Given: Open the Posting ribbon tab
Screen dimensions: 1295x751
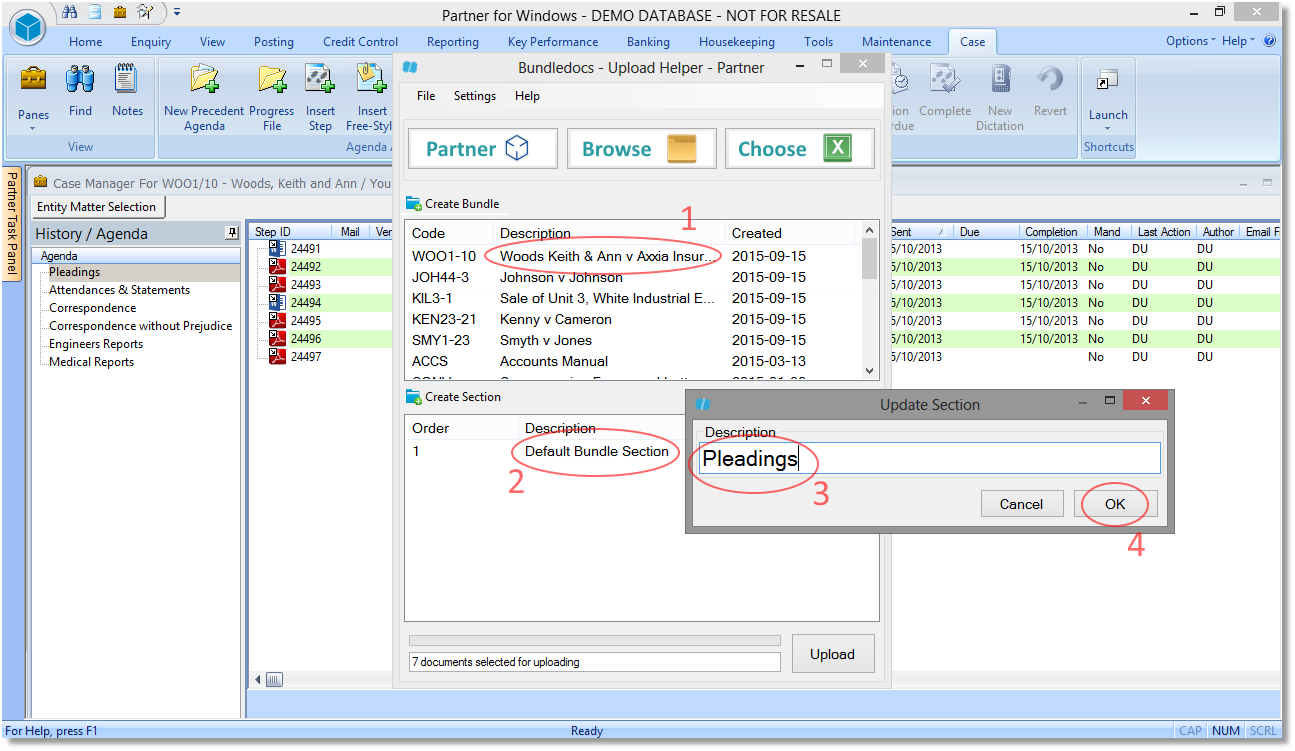Looking at the screenshot, I should [x=274, y=42].
